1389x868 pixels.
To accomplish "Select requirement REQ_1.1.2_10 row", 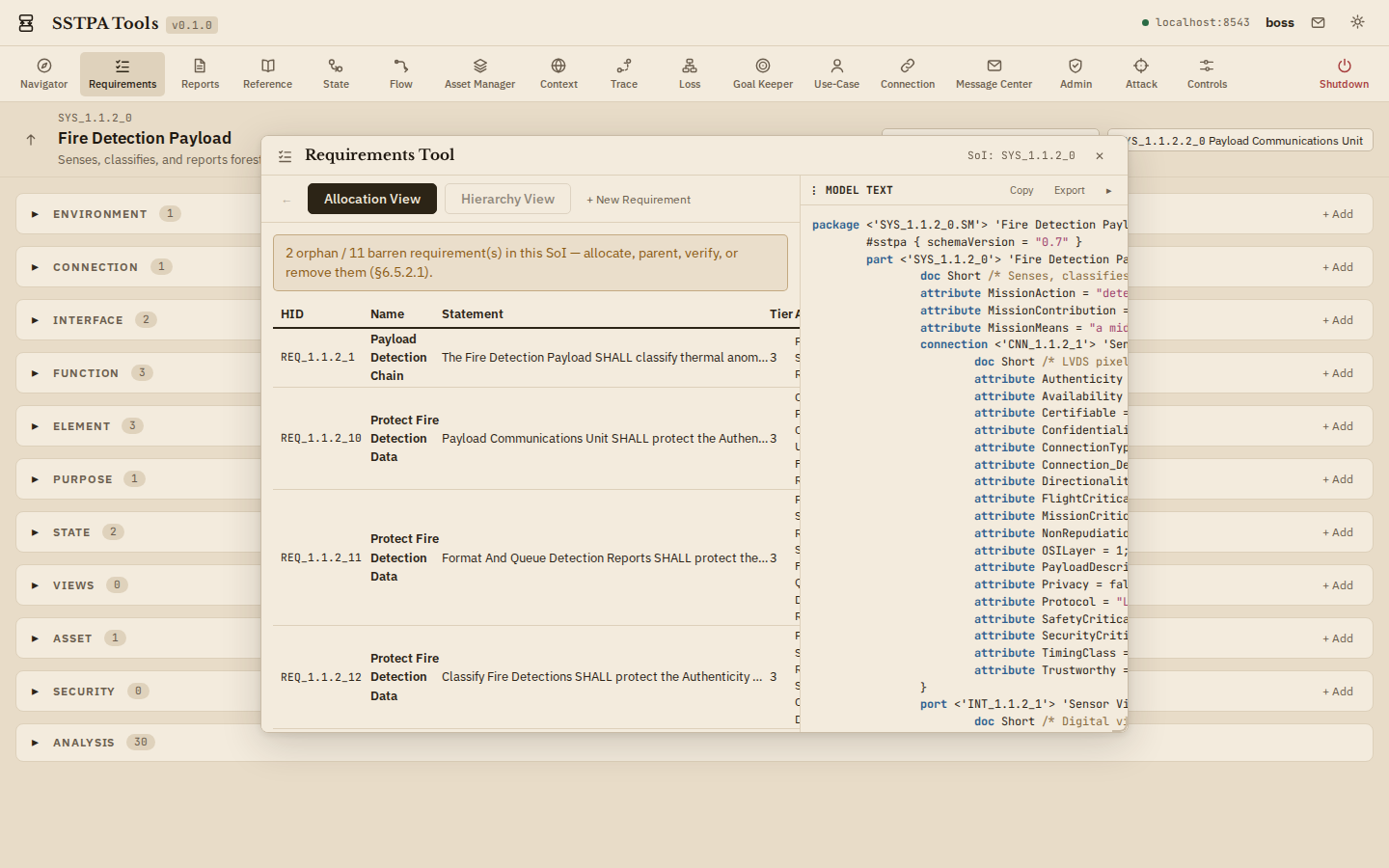I will [536, 439].
